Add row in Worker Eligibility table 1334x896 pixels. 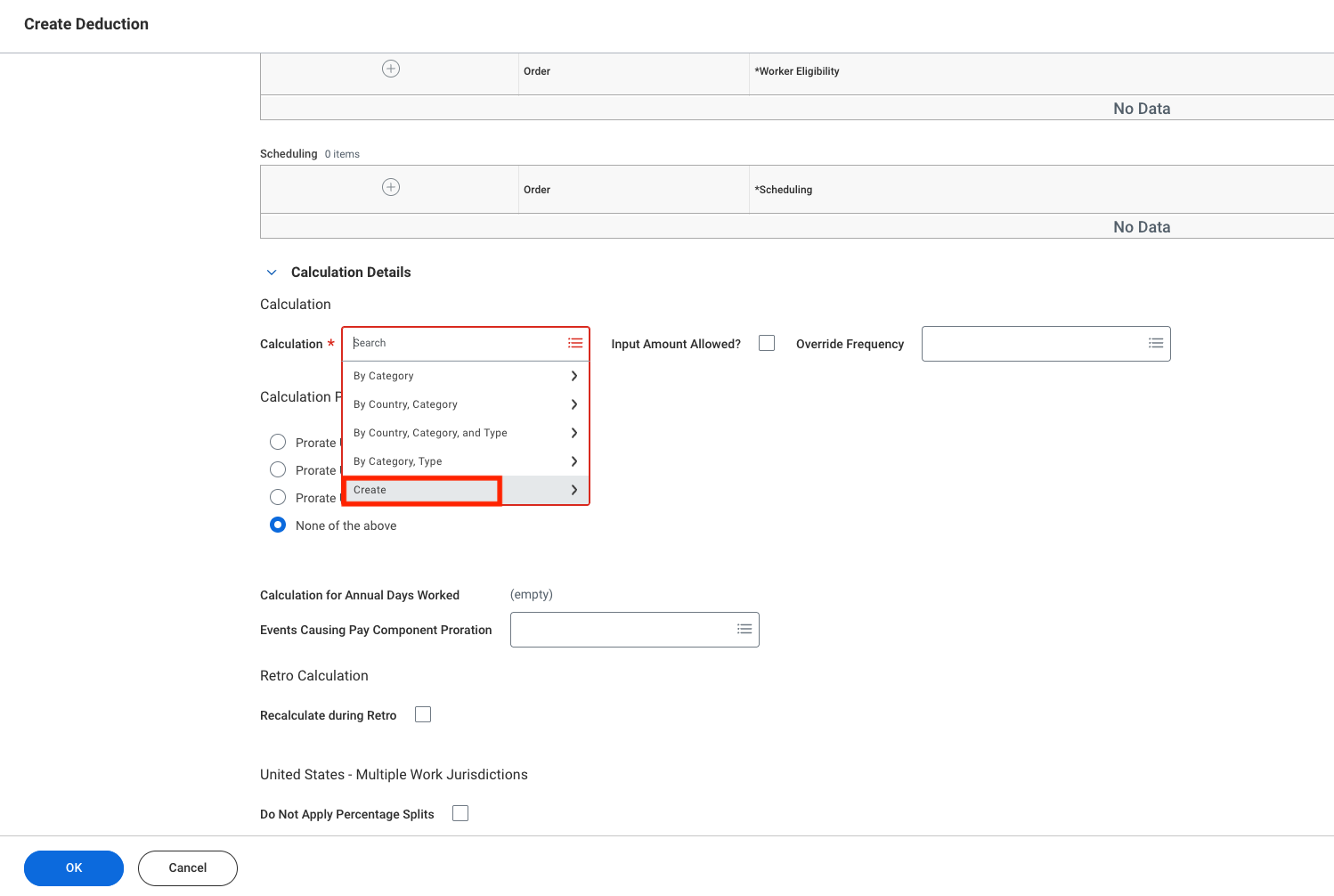pyautogui.click(x=391, y=69)
